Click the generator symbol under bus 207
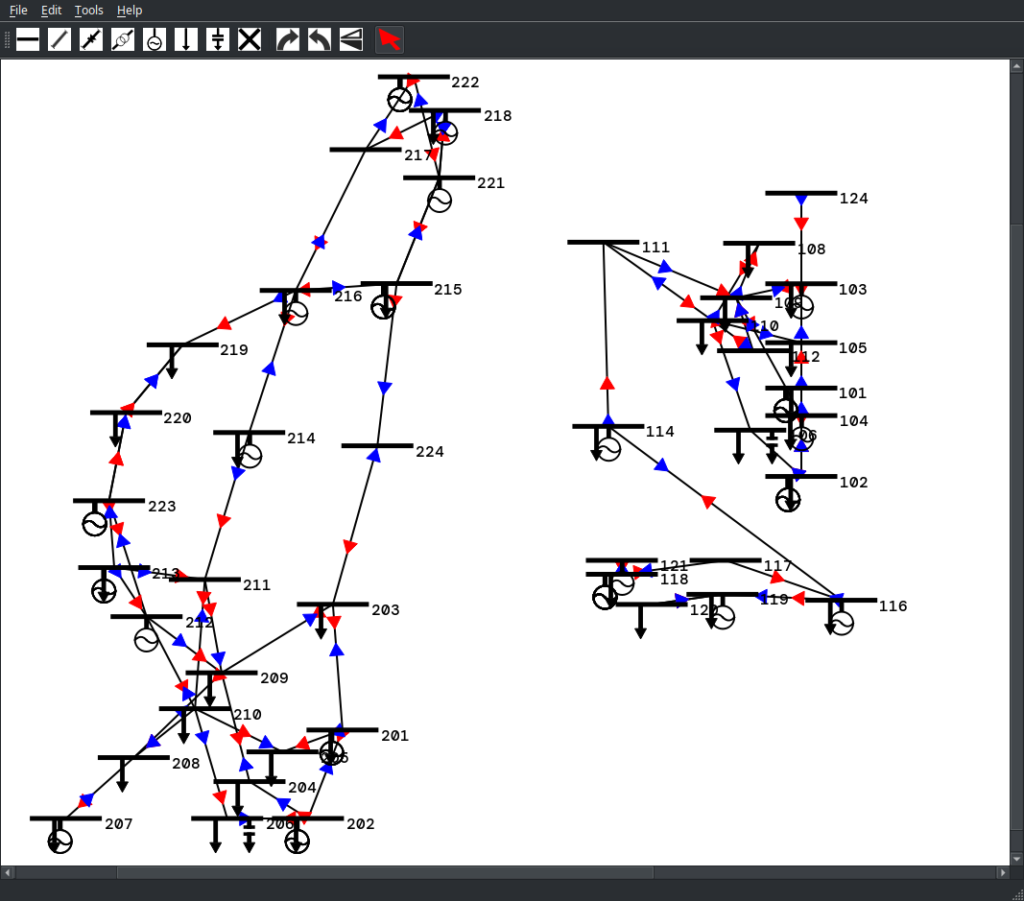 point(60,841)
